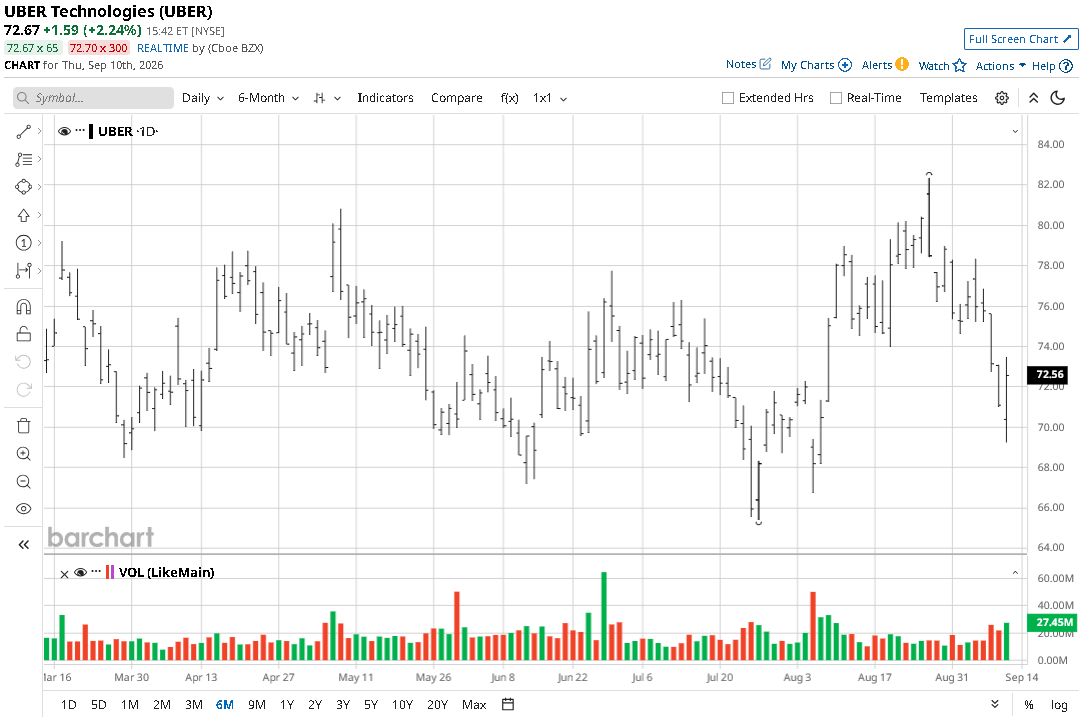This screenshot has width=1092, height=727.
Task: Zoom in with magnifier plus icon
Action: (24, 454)
